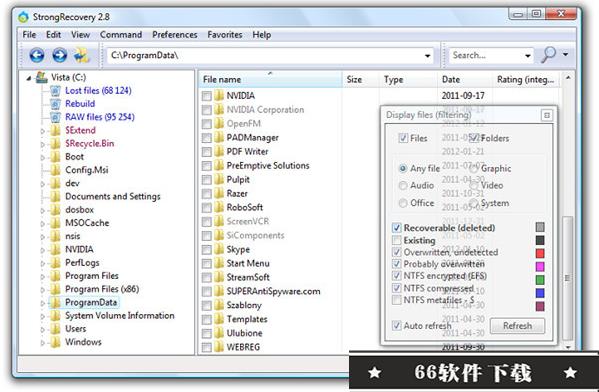The image size is (599, 392).
Task: Check the NVIDIA folder checkbox in list
Action: (x=207, y=96)
